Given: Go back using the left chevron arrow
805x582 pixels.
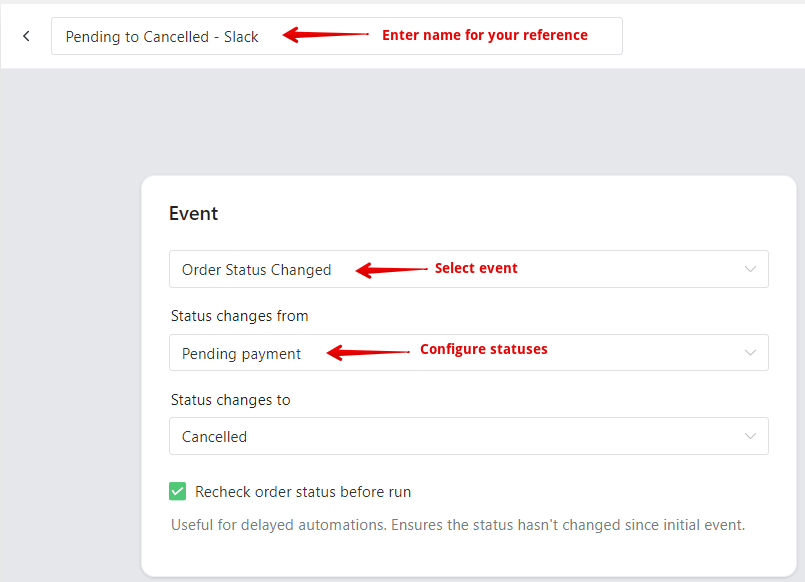Looking at the screenshot, I should tap(26, 36).
